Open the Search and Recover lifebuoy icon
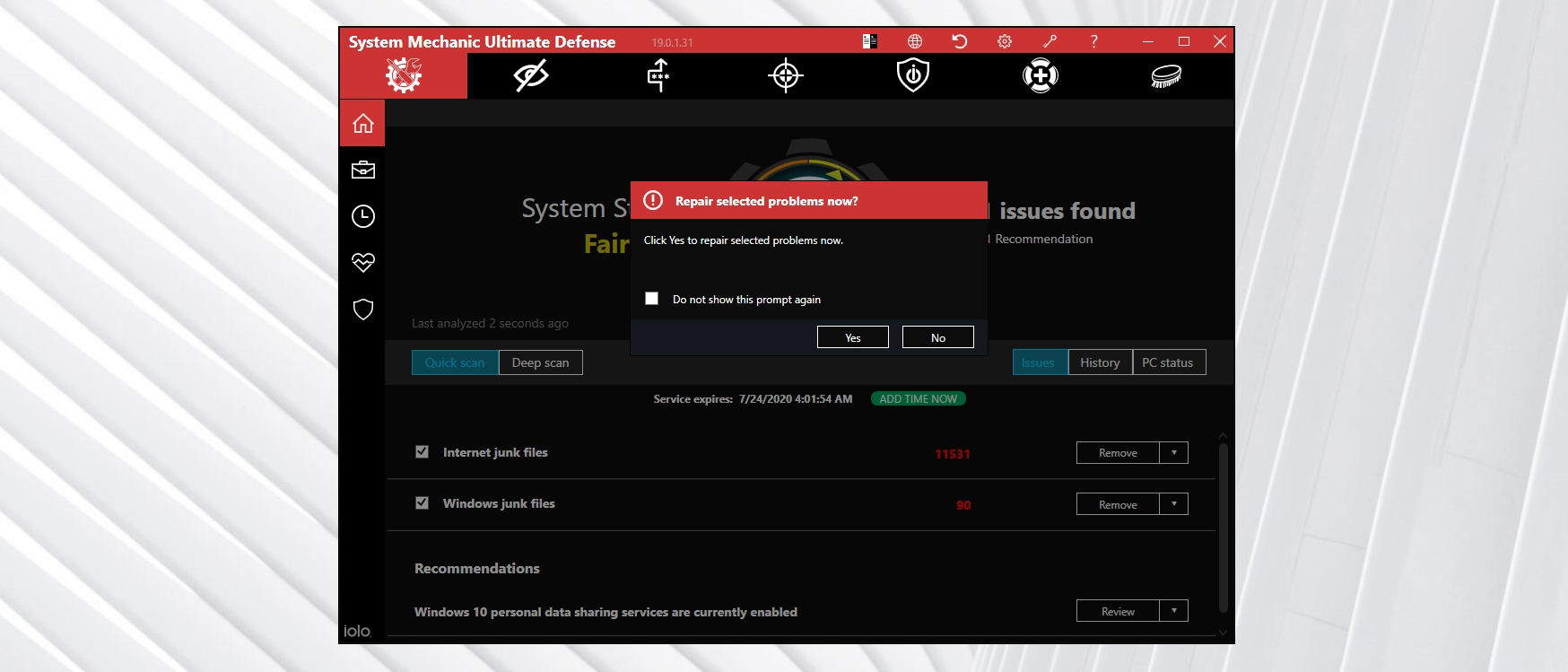1568x672 pixels. pyautogui.click(x=1041, y=75)
